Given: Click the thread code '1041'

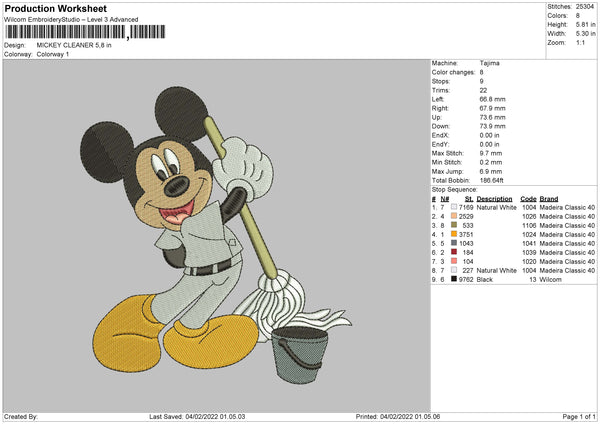Looking at the screenshot, I should (x=529, y=243).
